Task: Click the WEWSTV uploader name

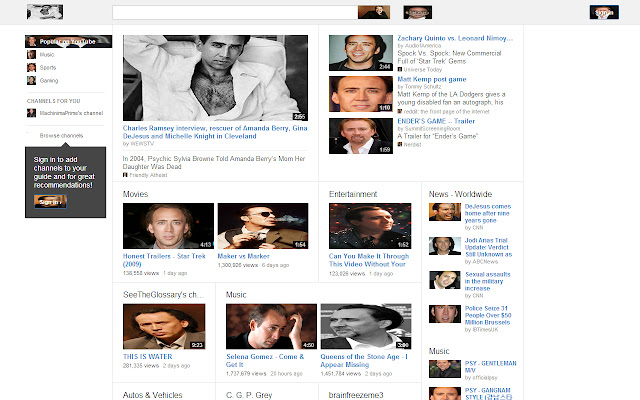Action: point(142,144)
